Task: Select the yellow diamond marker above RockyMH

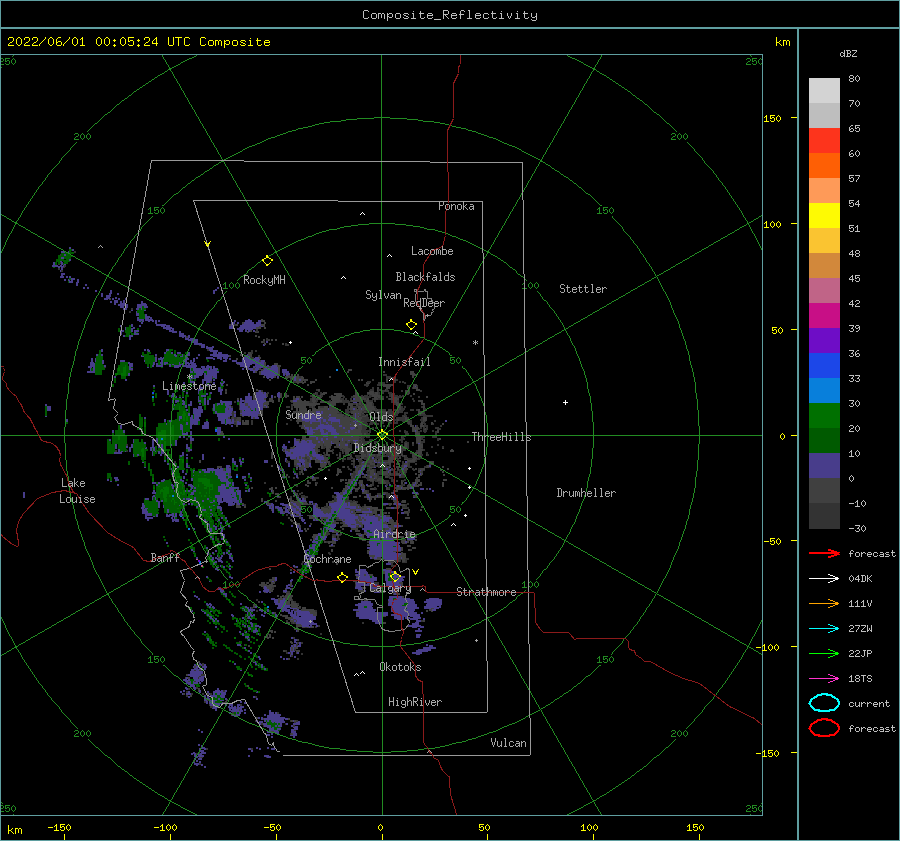Action: (x=267, y=261)
